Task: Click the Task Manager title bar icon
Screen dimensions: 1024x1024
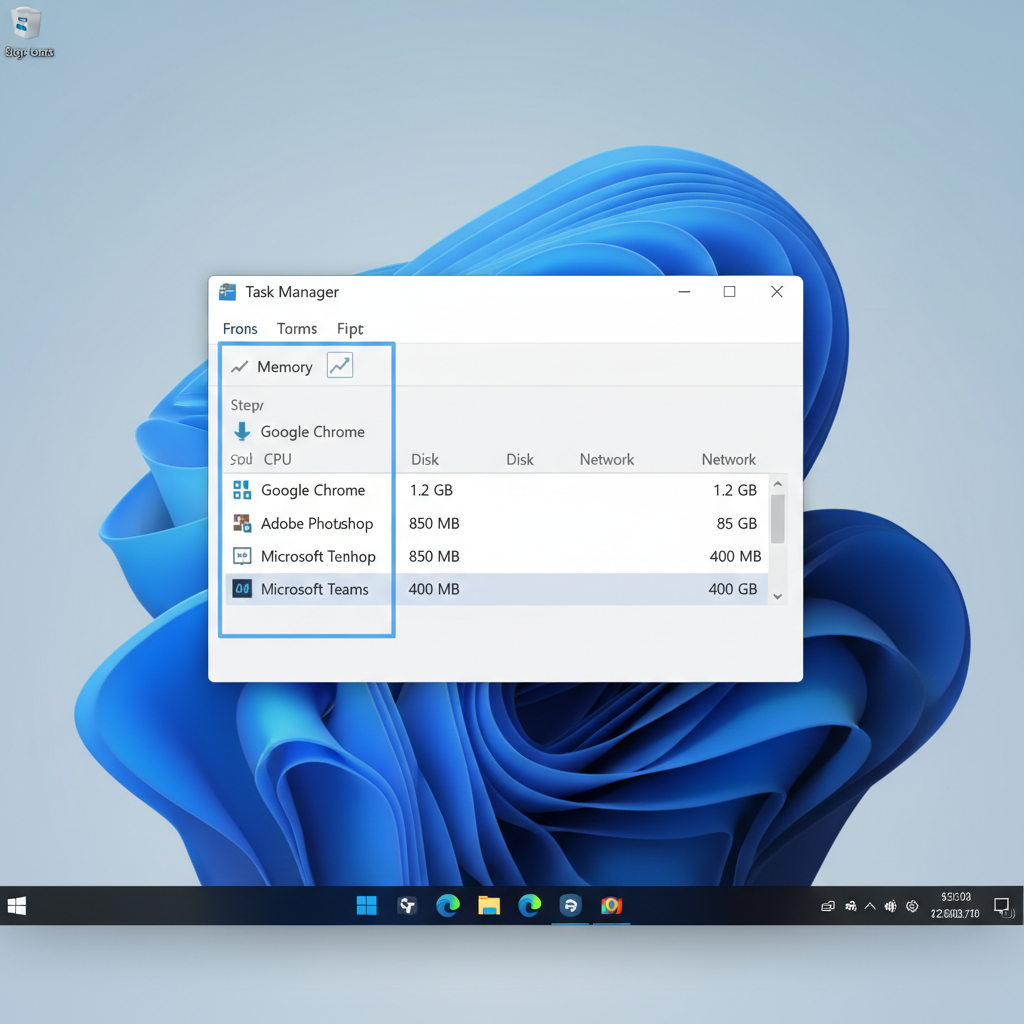Action: tap(227, 291)
